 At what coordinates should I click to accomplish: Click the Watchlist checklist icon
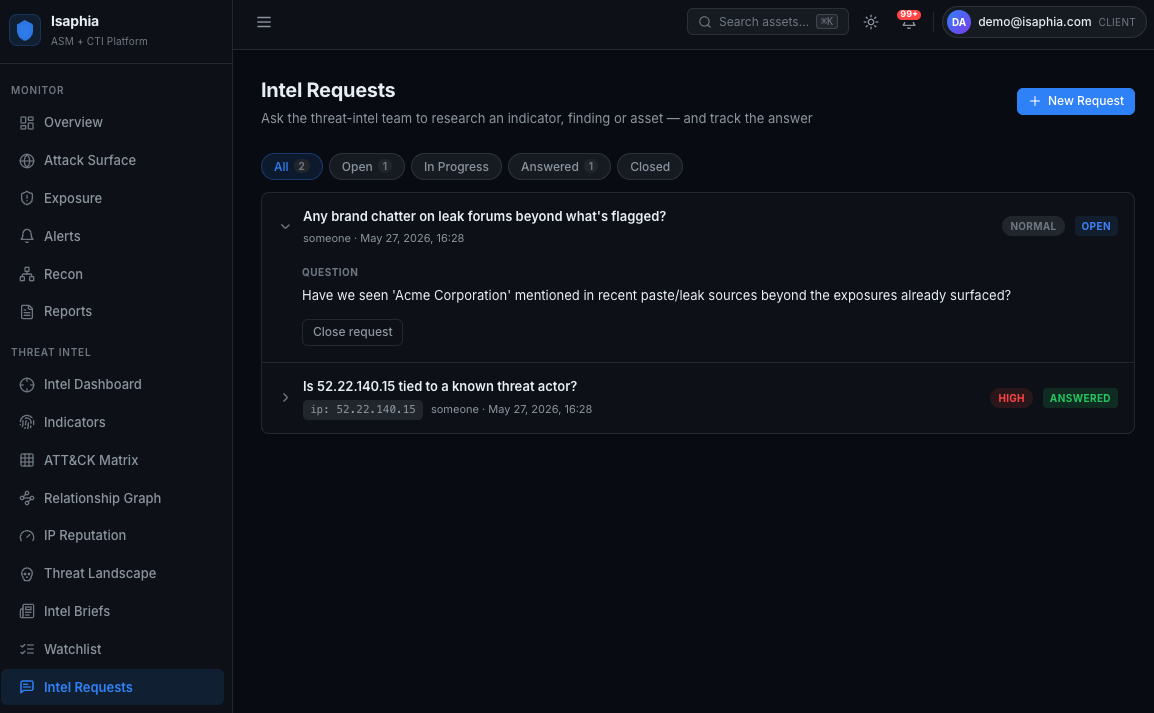[27, 650]
